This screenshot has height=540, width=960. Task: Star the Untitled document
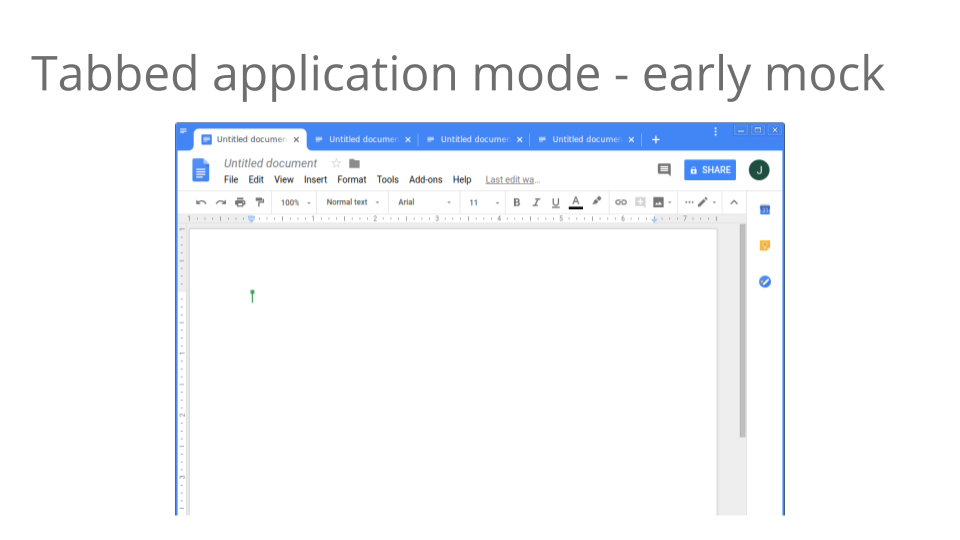point(336,163)
